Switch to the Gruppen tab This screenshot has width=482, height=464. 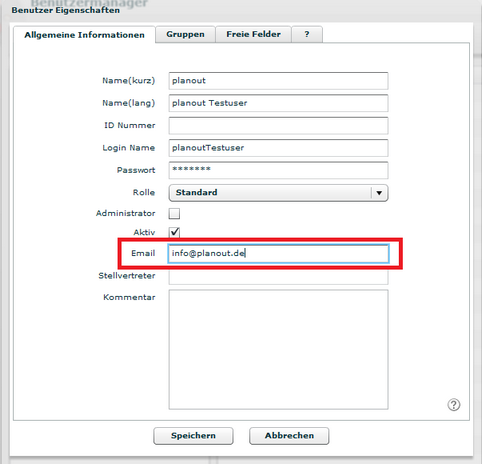tap(185, 34)
